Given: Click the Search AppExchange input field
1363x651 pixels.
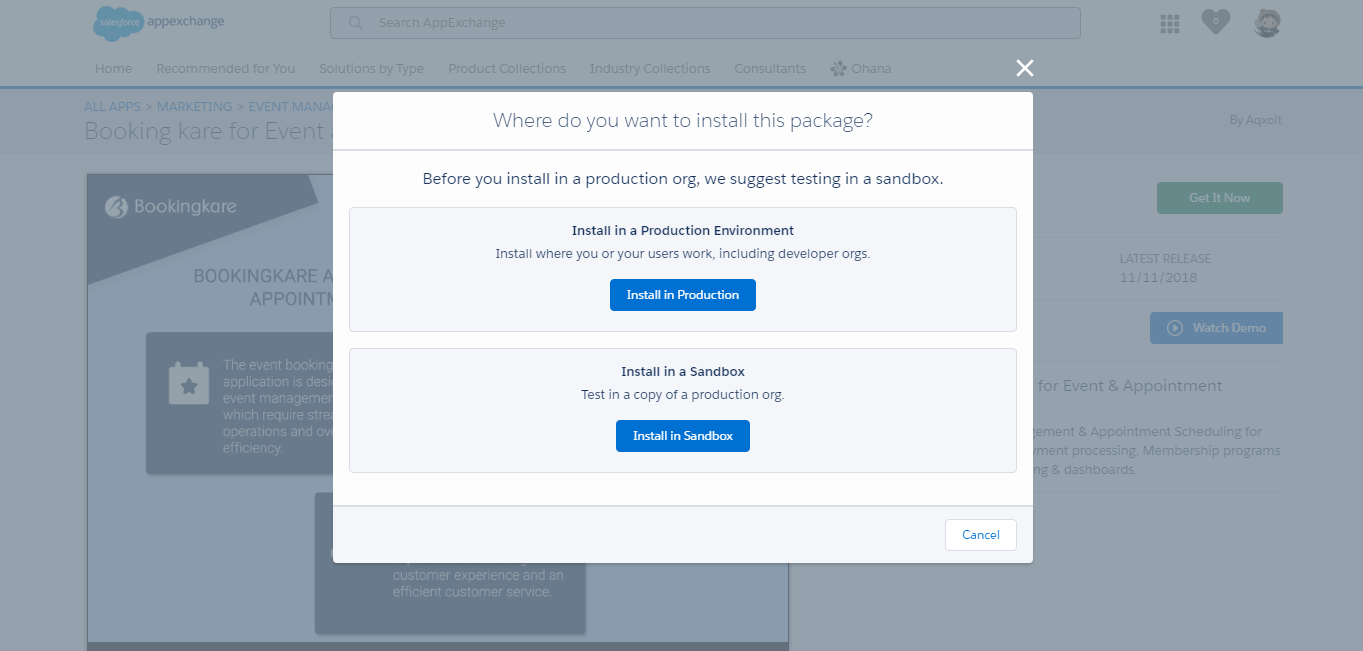Looking at the screenshot, I should tap(700, 22).
